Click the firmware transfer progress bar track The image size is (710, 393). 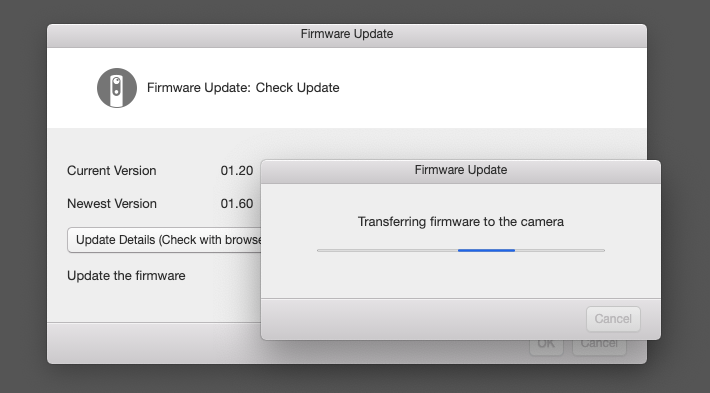point(461,250)
